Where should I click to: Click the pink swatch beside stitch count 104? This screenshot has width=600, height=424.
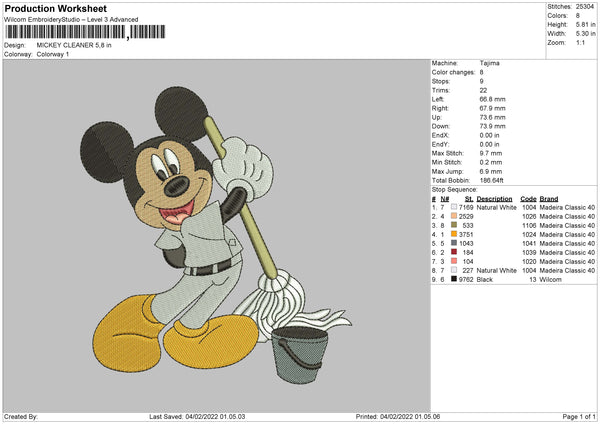pyautogui.click(x=454, y=261)
